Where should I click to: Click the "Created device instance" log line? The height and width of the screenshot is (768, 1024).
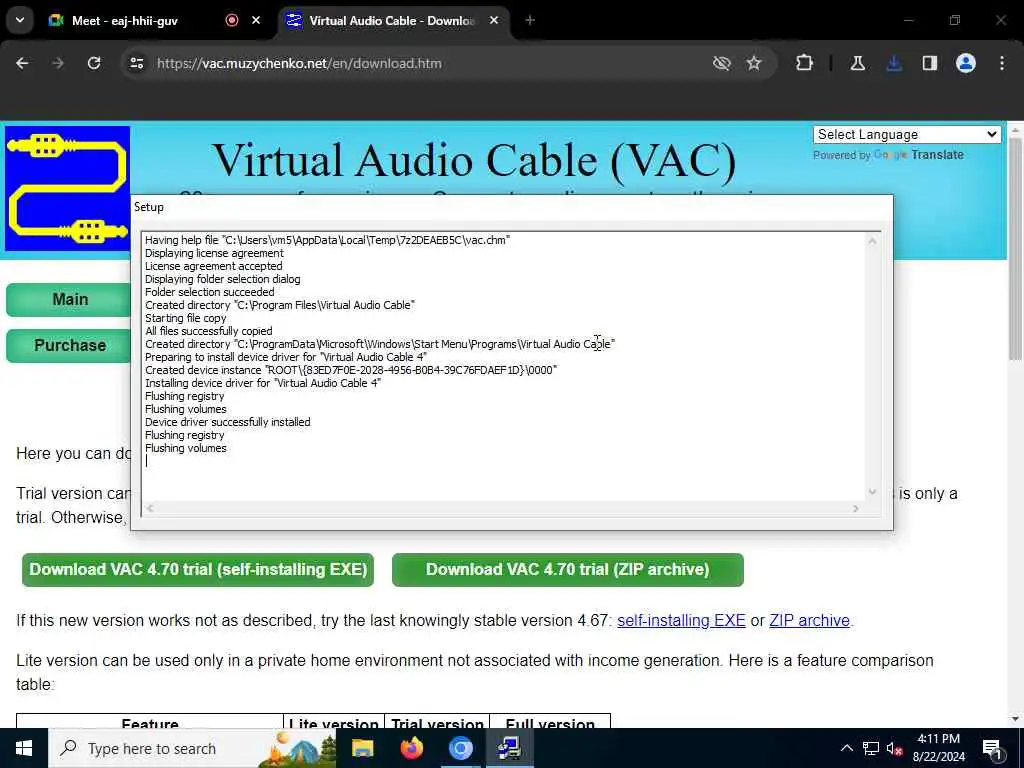pyautogui.click(x=351, y=370)
